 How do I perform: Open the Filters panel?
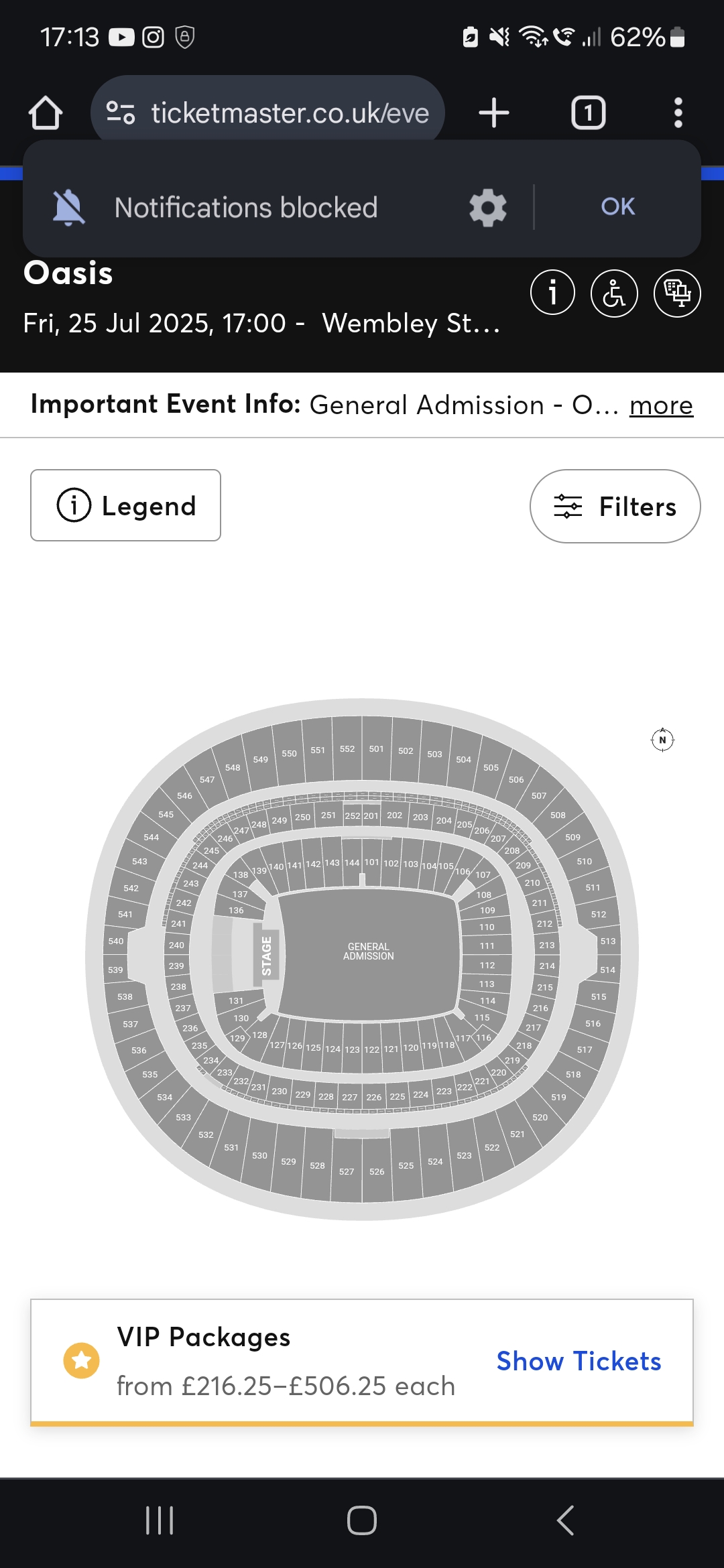pyautogui.click(x=615, y=507)
